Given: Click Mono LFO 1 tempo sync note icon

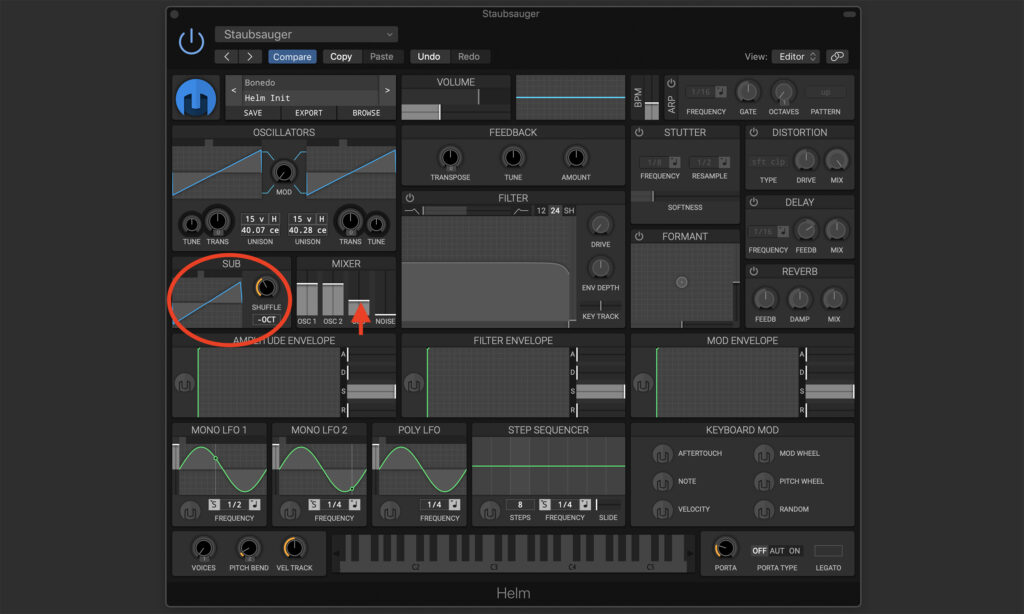Looking at the screenshot, I should coord(254,504).
